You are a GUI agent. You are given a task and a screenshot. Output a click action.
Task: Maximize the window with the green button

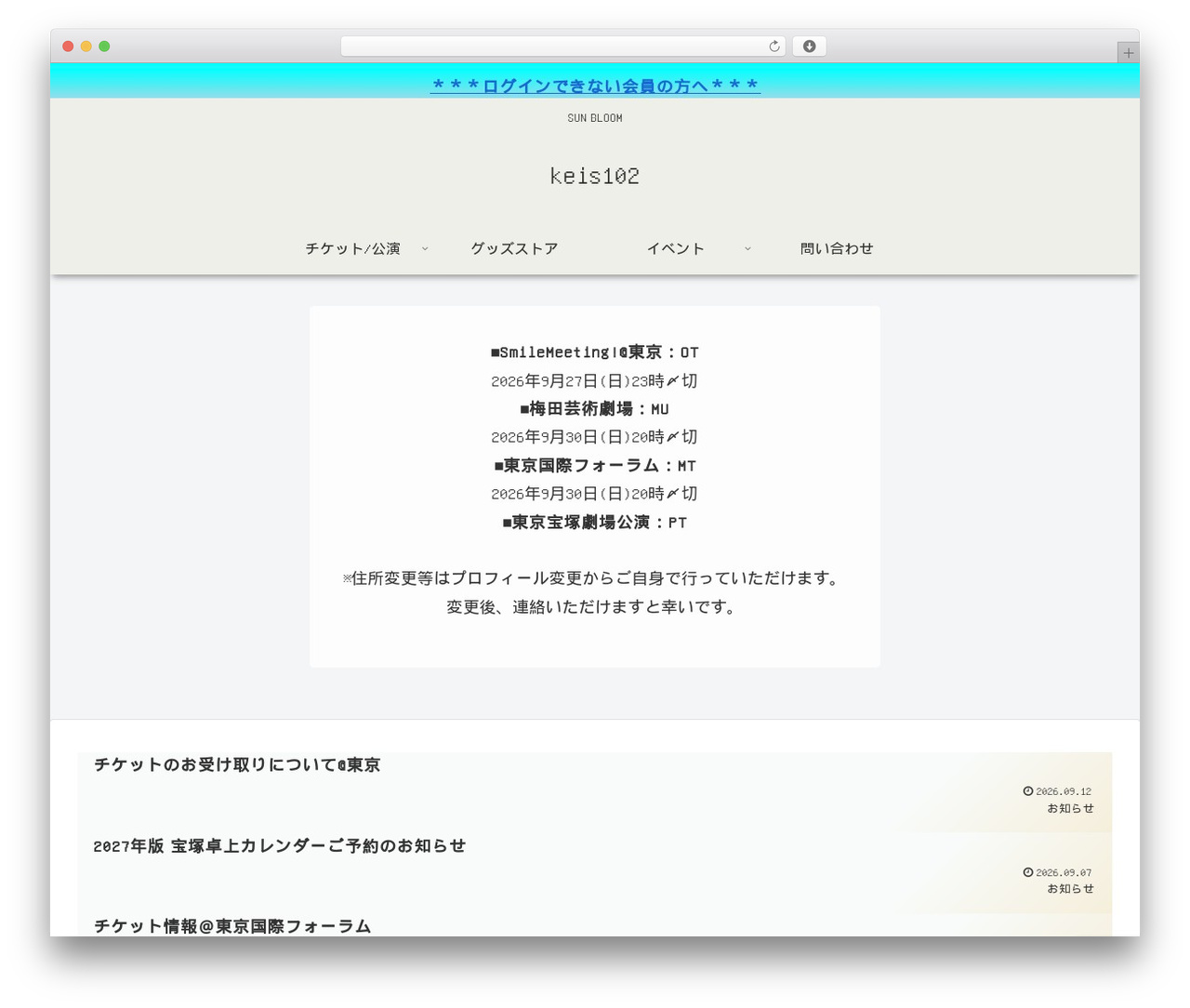click(104, 46)
